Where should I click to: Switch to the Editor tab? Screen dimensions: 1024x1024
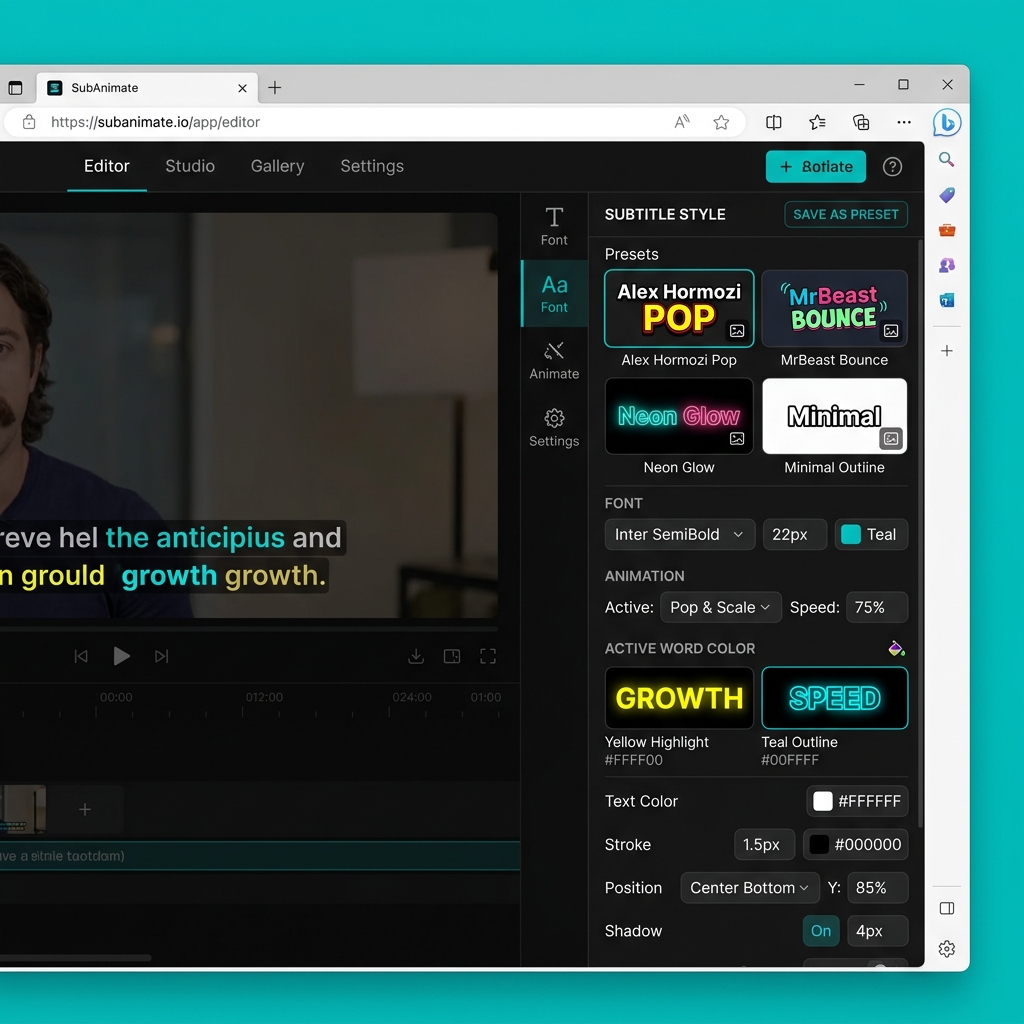coord(106,166)
